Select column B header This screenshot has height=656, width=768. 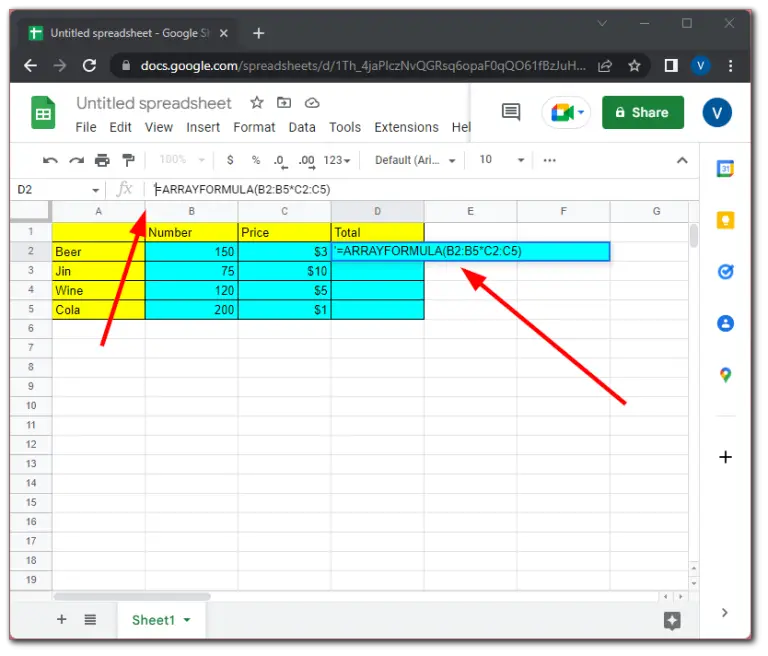[192, 212]
